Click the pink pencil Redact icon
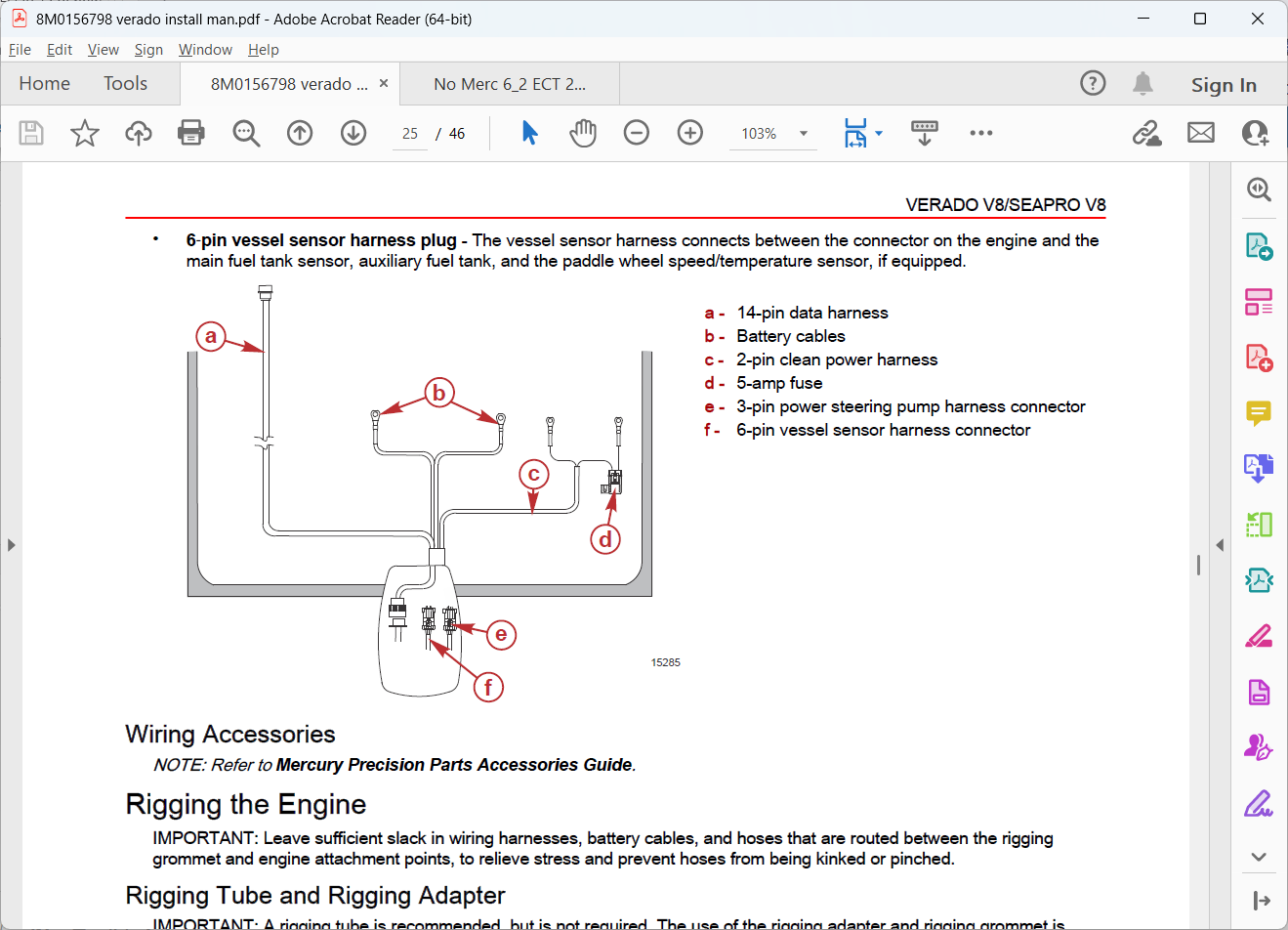 pos(1259,636)
